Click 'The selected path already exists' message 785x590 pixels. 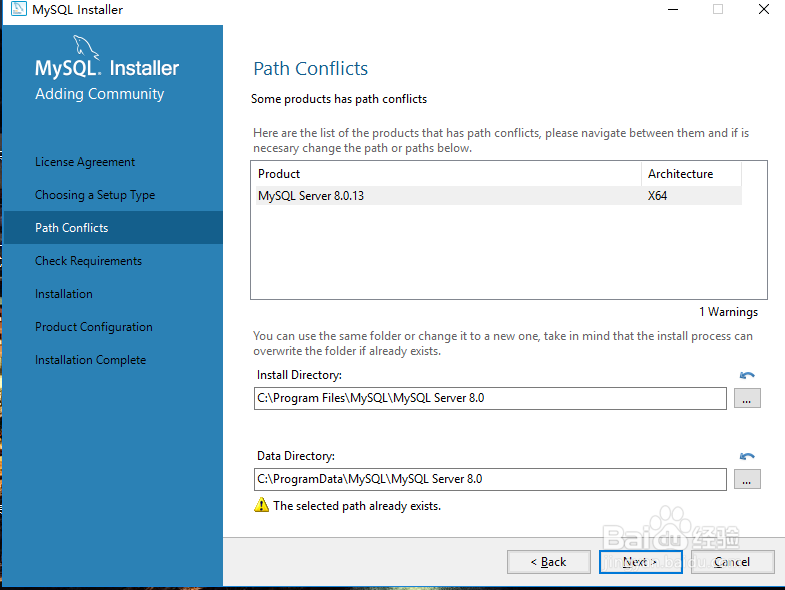[357, 506]
